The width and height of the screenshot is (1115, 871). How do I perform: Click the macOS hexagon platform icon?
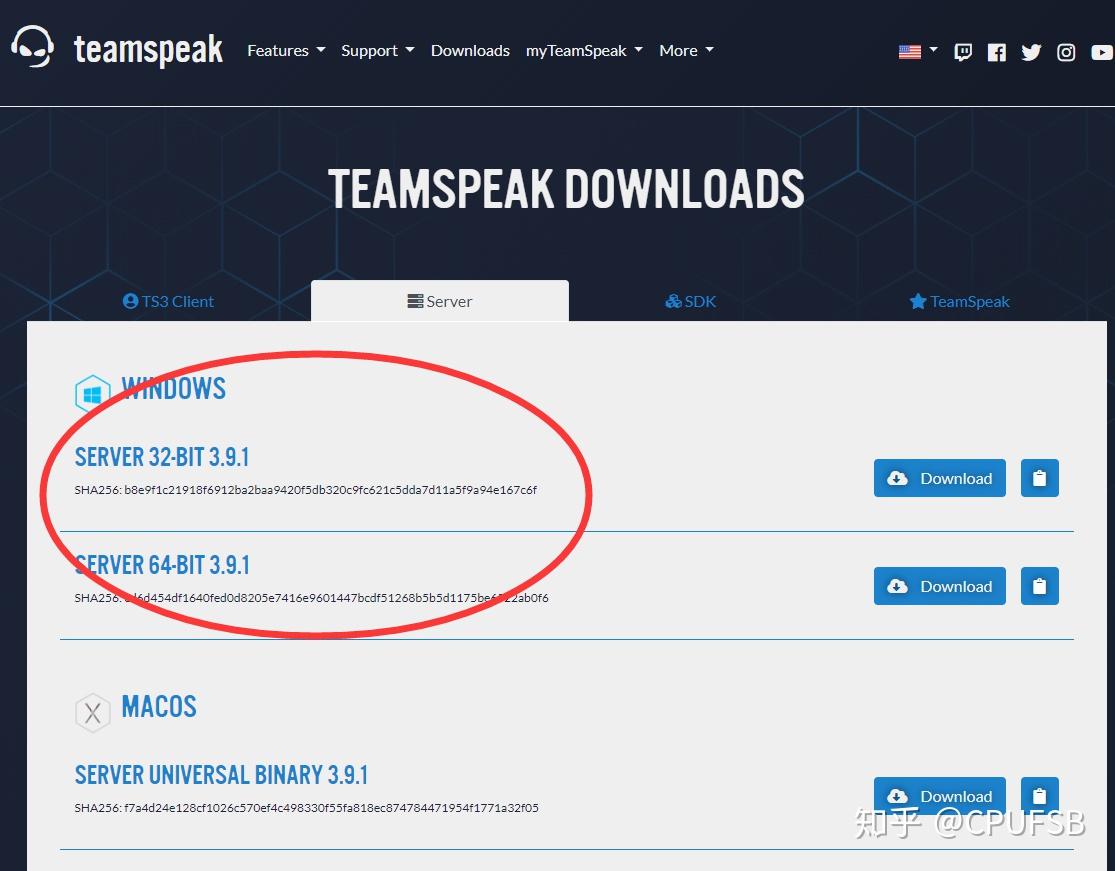tap(92, 712)
